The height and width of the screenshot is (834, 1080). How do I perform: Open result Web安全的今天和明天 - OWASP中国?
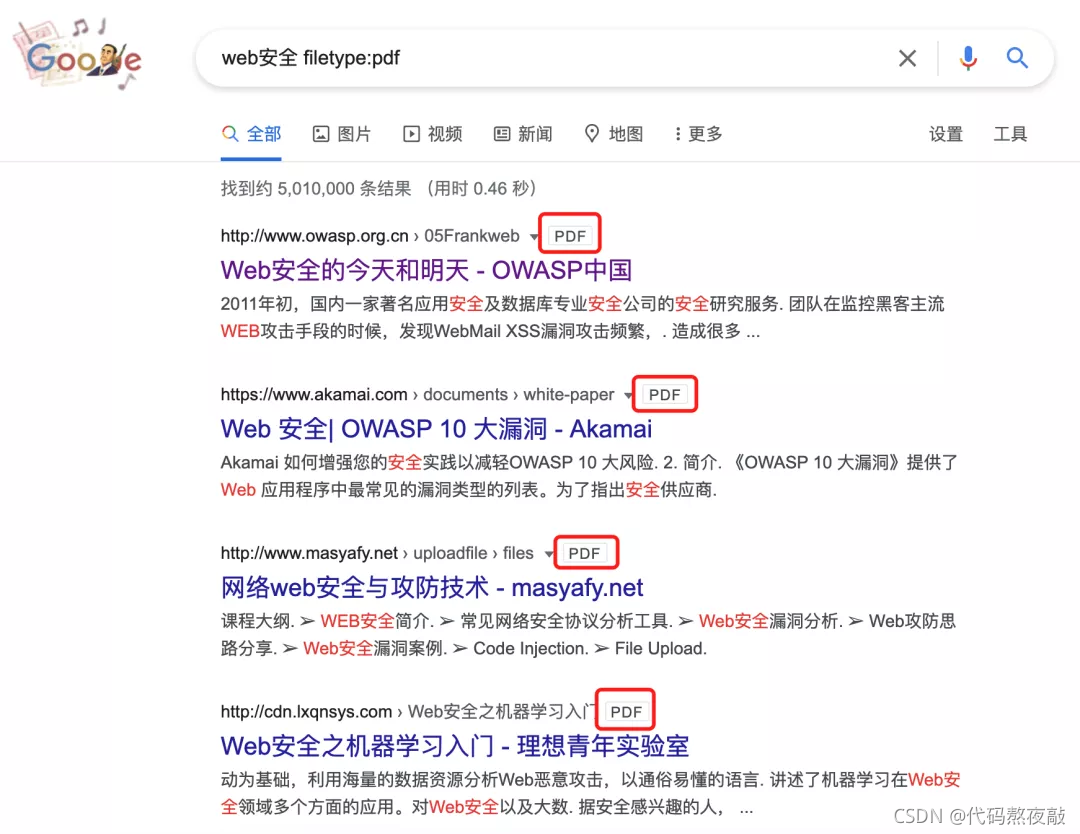click(x=426, y=270)
